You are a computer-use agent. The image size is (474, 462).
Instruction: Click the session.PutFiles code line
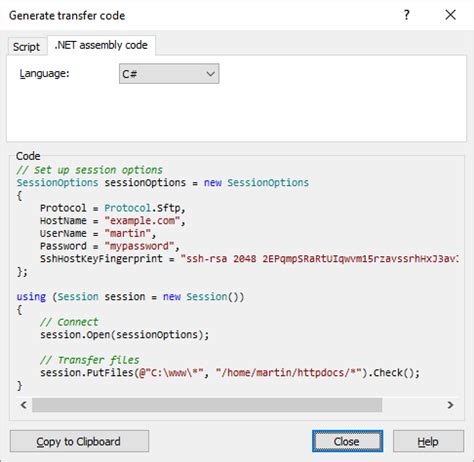click(230, 373)
